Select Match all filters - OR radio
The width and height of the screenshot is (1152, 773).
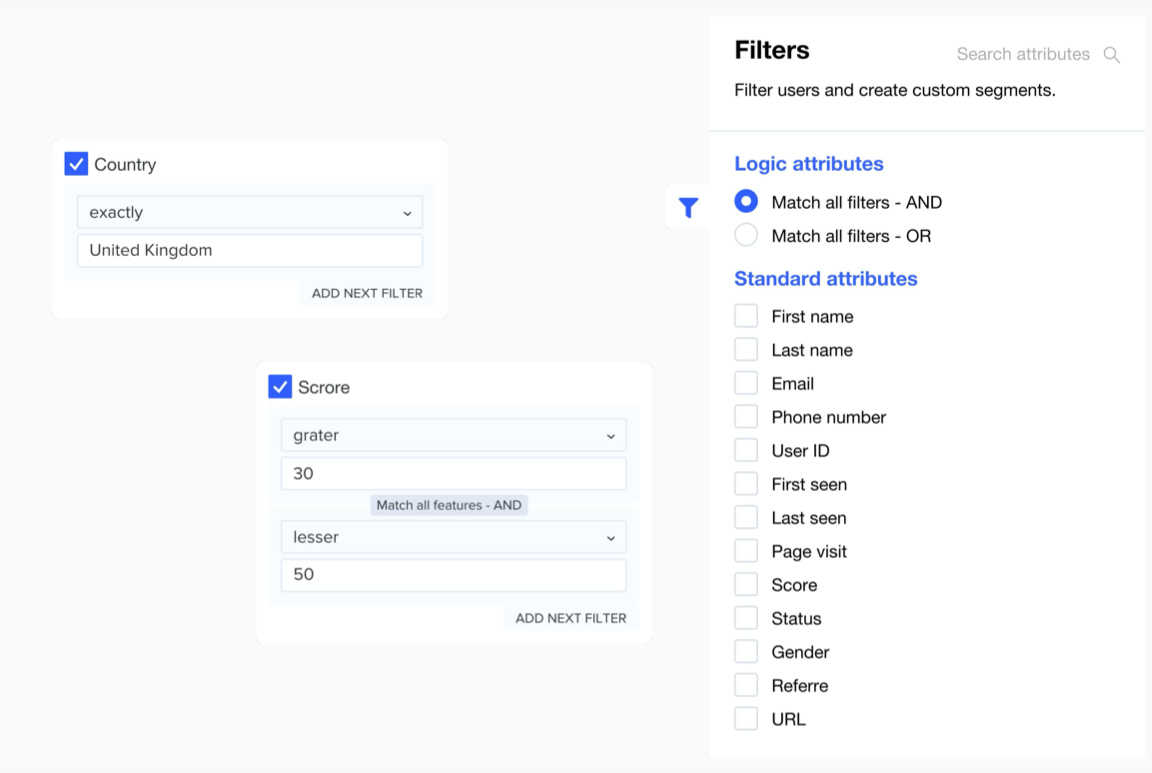(746, 236)
